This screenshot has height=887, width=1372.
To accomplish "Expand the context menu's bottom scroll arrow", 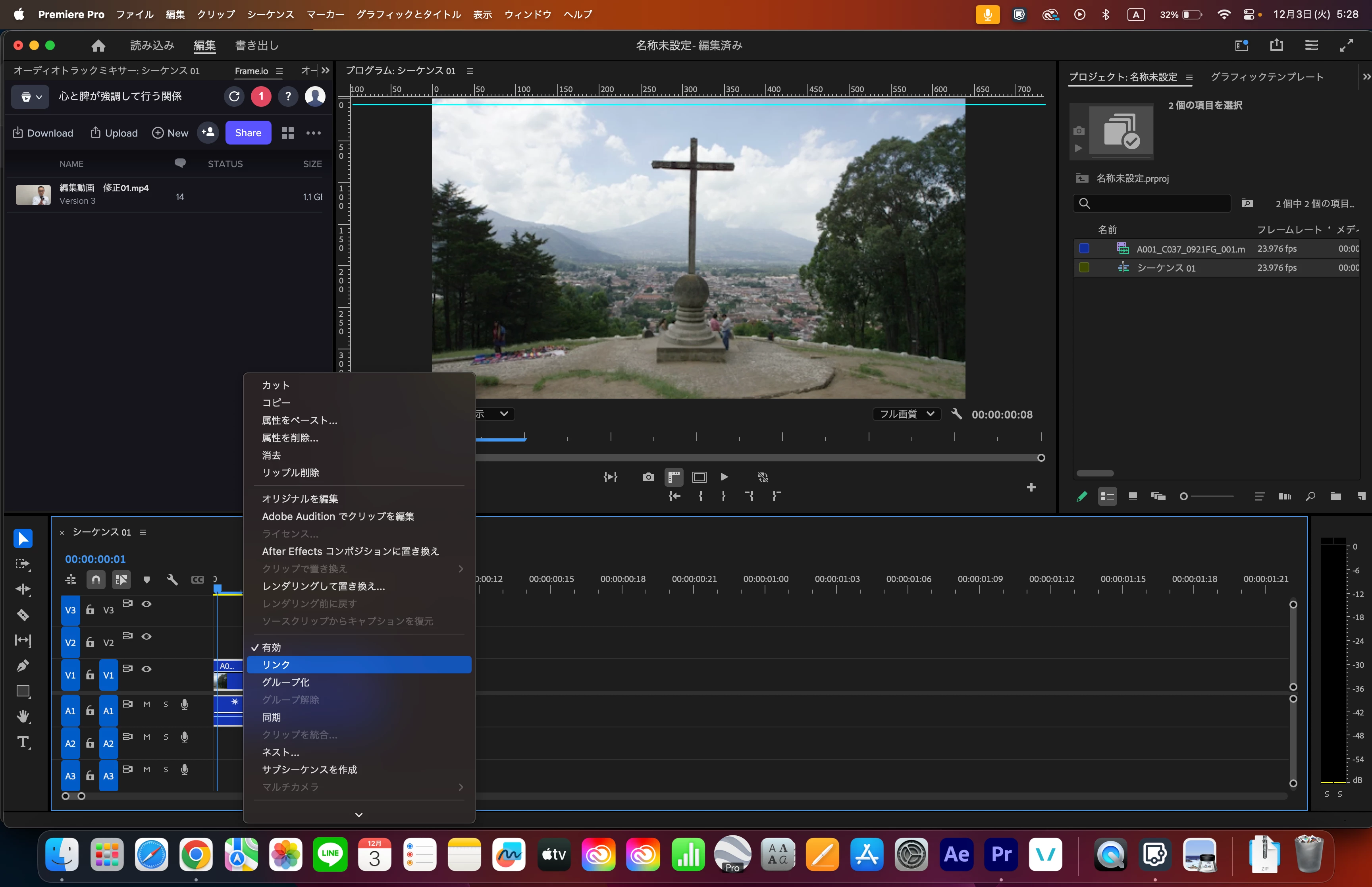I will 359,814.
